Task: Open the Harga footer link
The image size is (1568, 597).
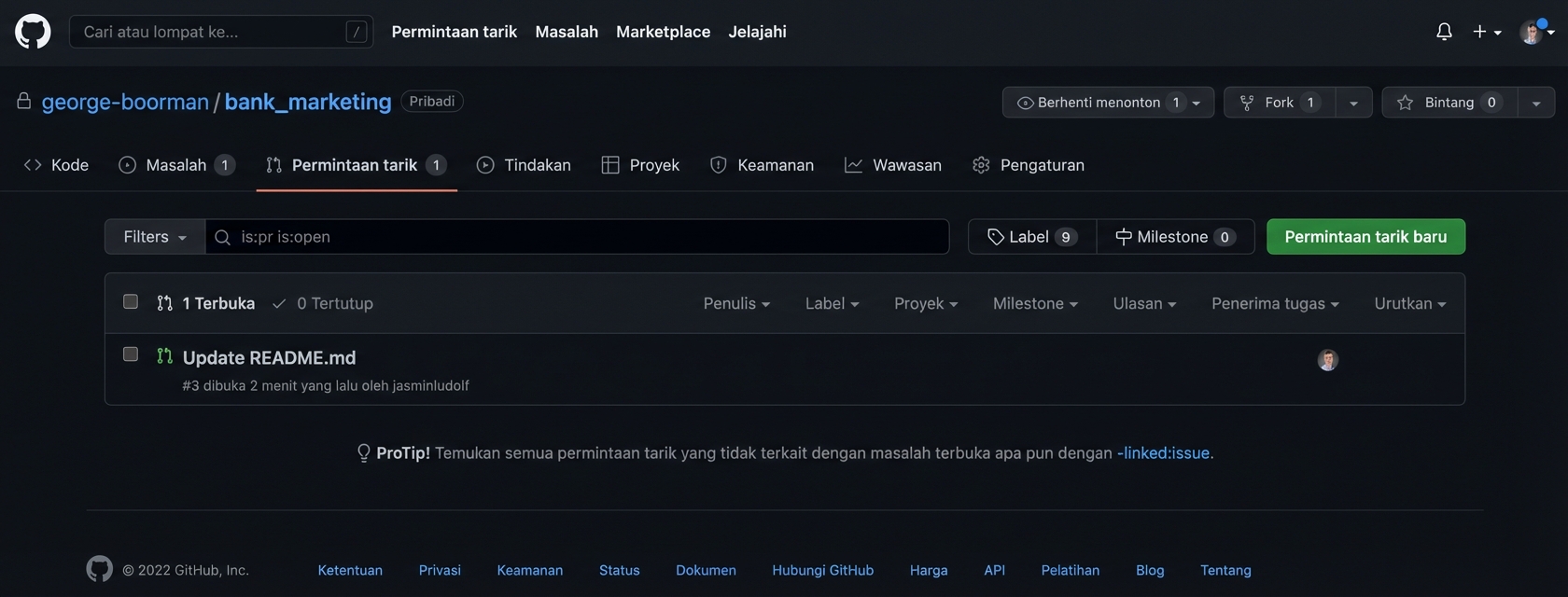Action: pos(929,570)
